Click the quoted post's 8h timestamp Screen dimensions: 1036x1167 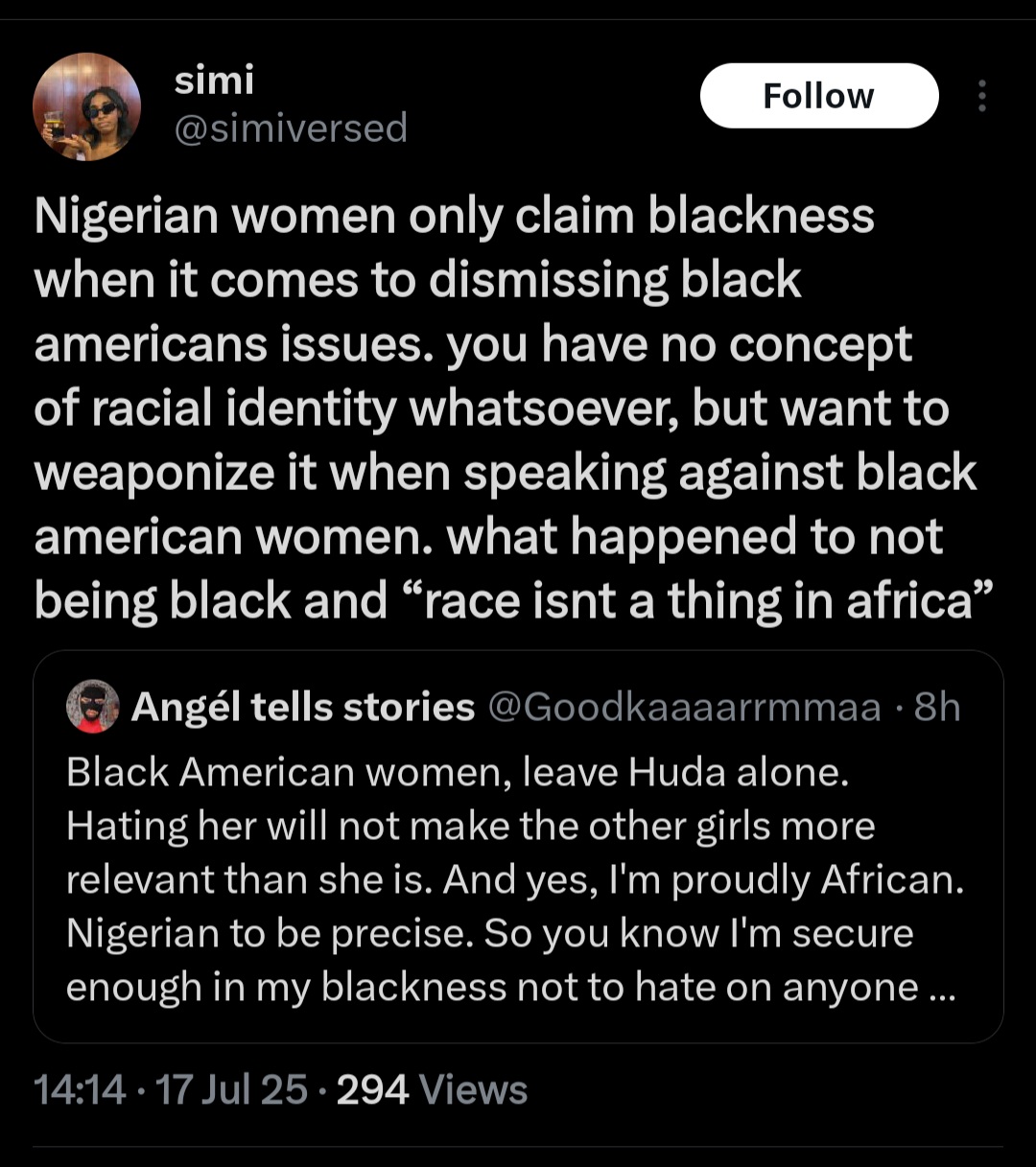coord(937,708)
